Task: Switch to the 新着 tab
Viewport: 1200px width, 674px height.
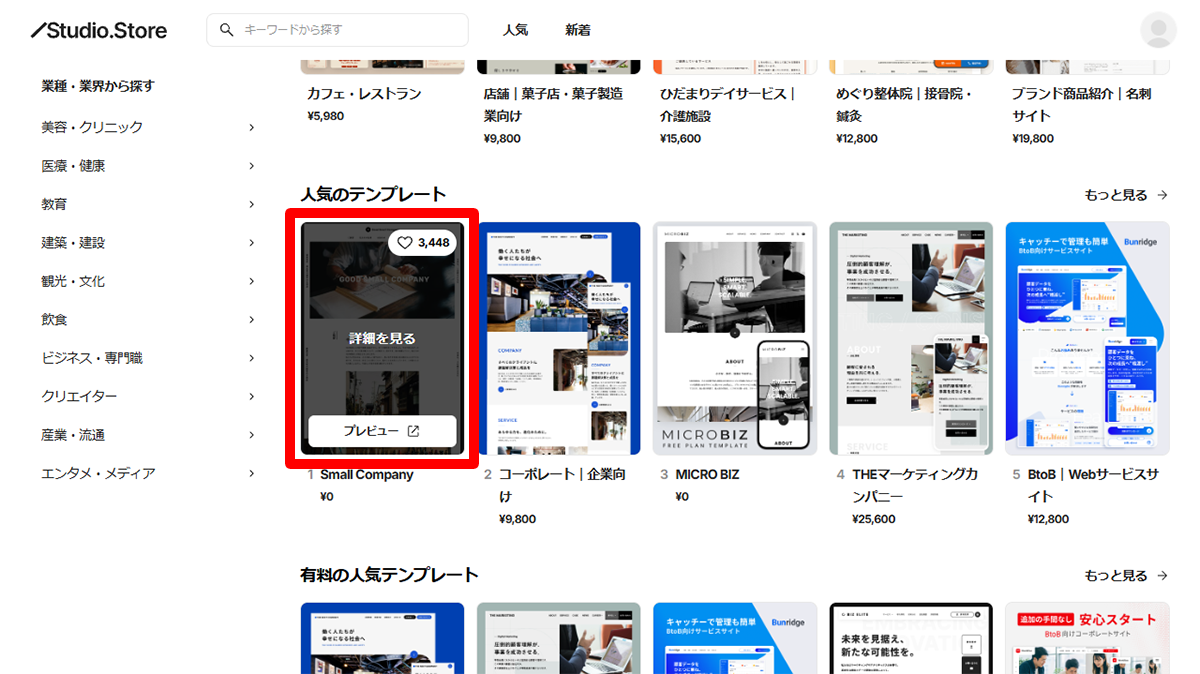Action: pos(580,30)
